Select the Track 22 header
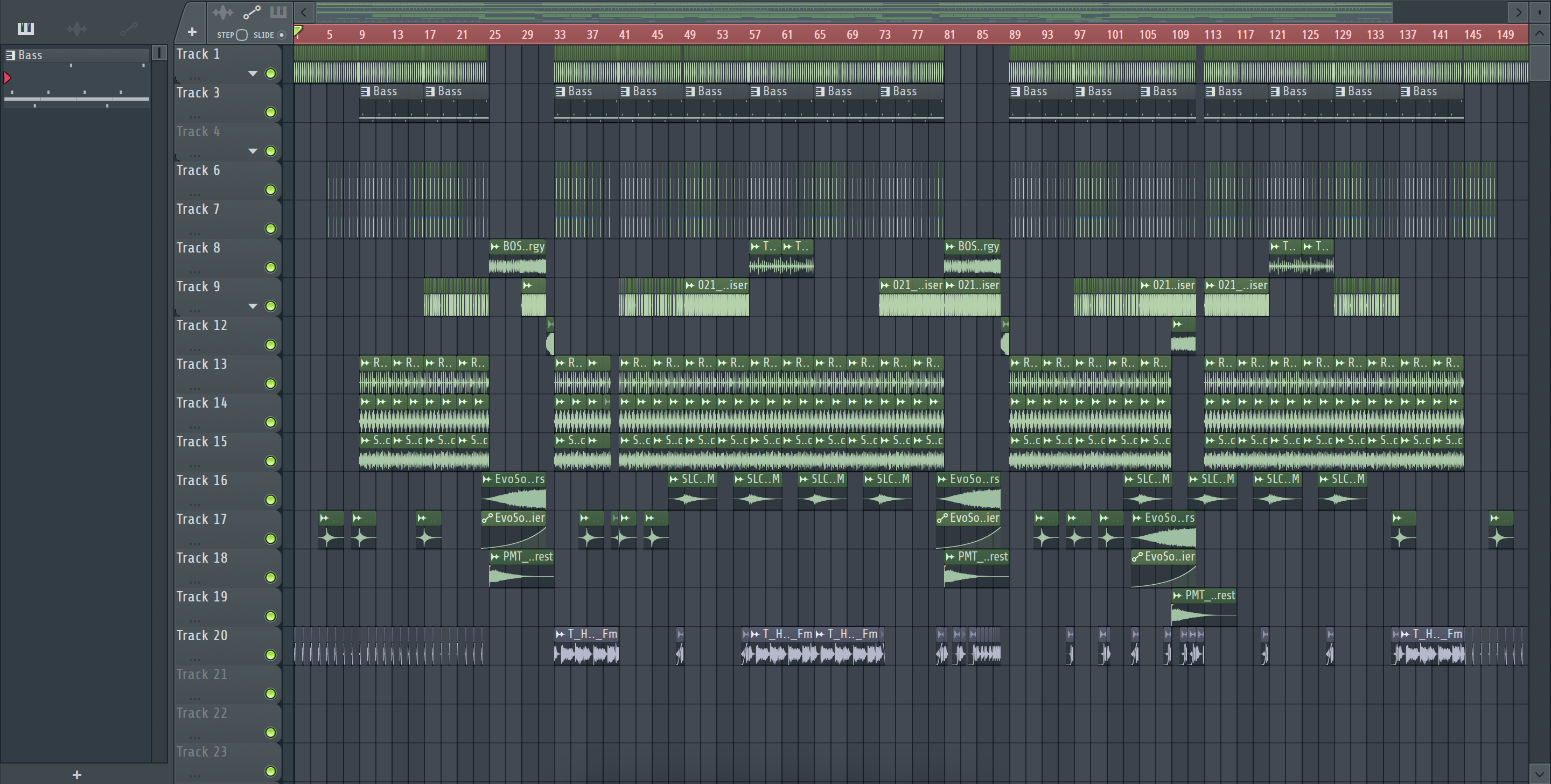The width and height of the screenshot is (1551, 784). [x=228, y=723]
